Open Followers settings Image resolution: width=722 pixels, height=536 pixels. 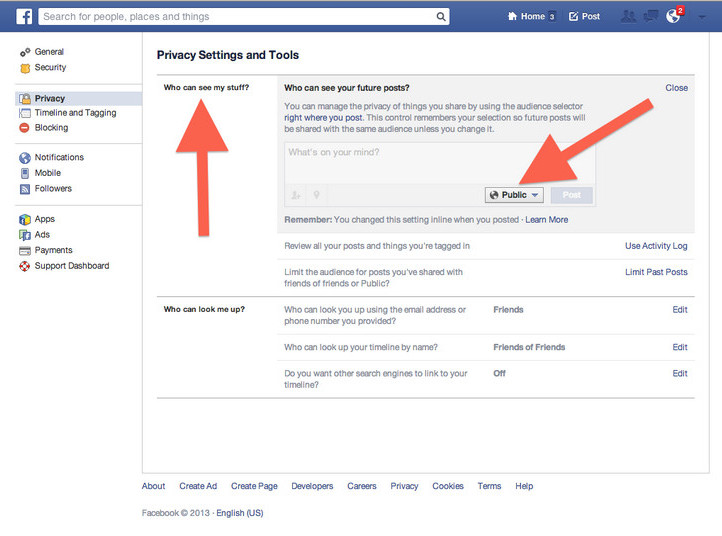point(53,188)
